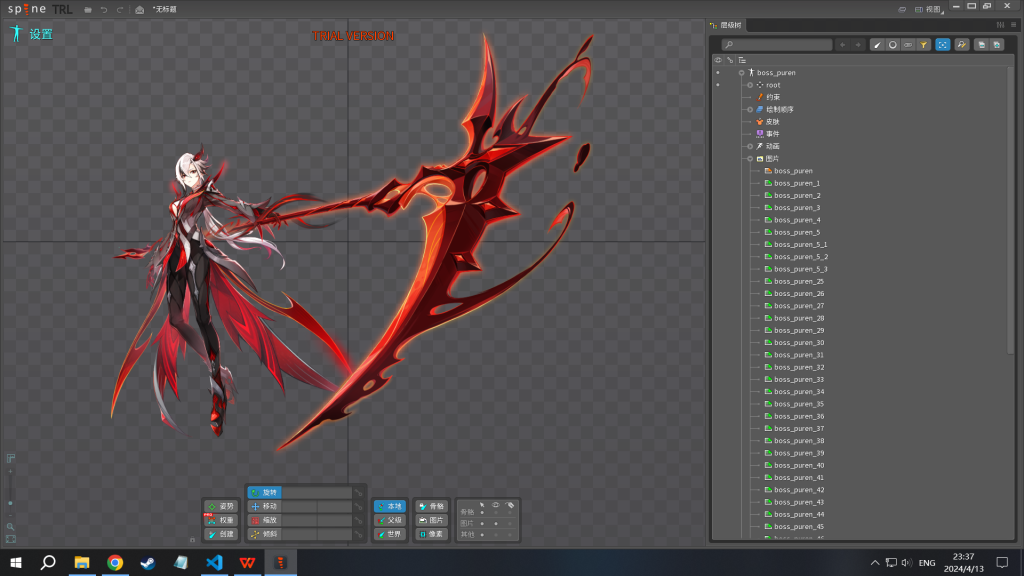Image resolution: width=1024 pixels, height=576 pixels.
Task: Open the Spine logo main menu
Action: [27, 9]
